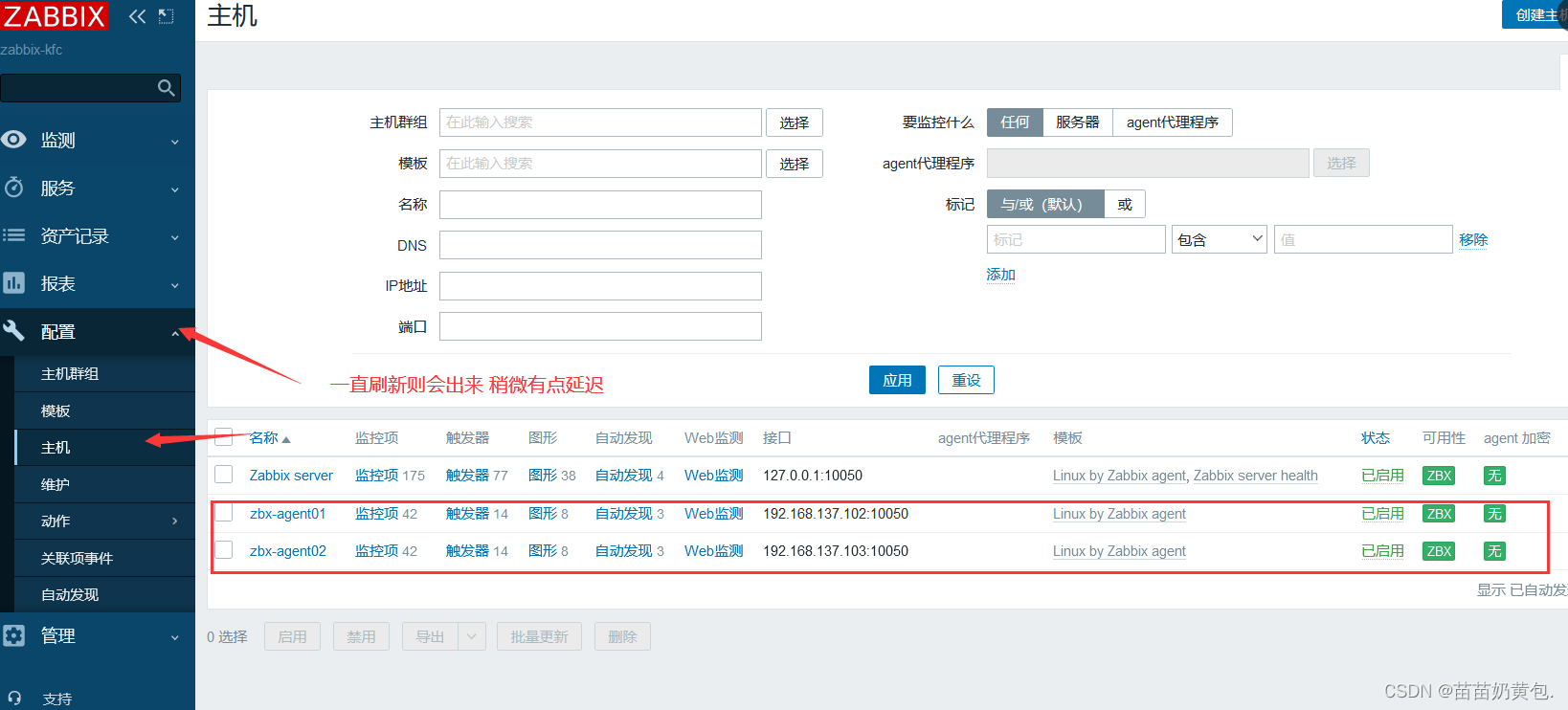Screen dimensions: 1568x710
Task: Click ZBX availability badge for zbx-agent02
Action: click(1439, 551)
